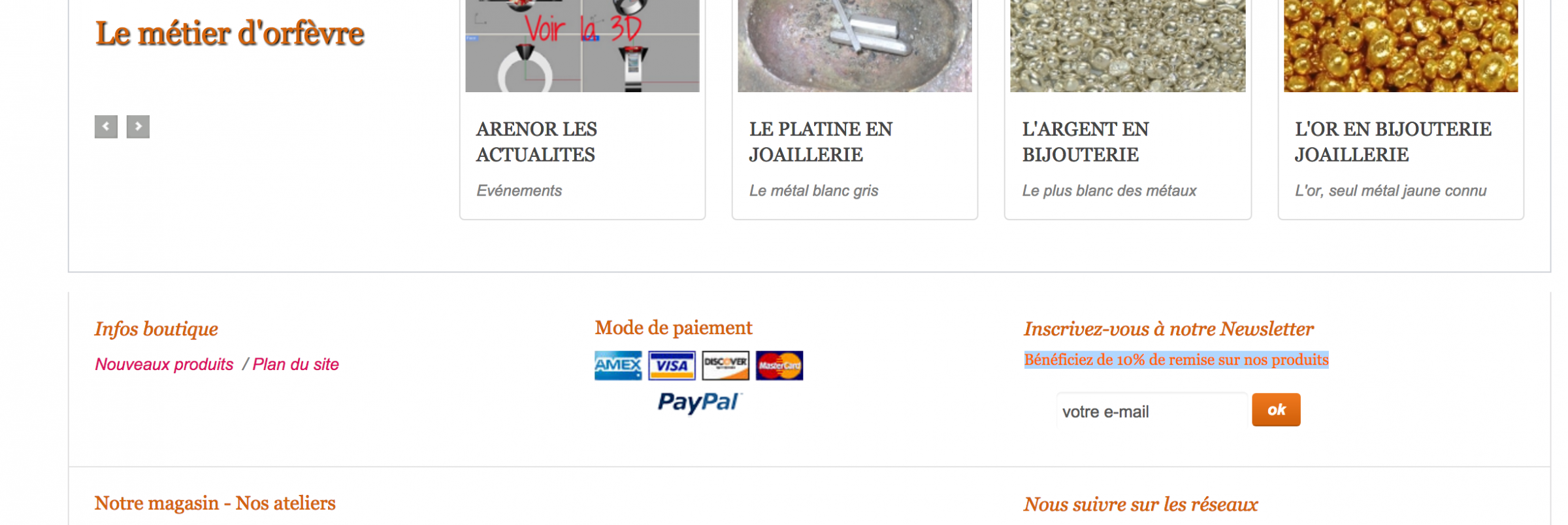Submit newsletter with ok button

(1276, 410)
